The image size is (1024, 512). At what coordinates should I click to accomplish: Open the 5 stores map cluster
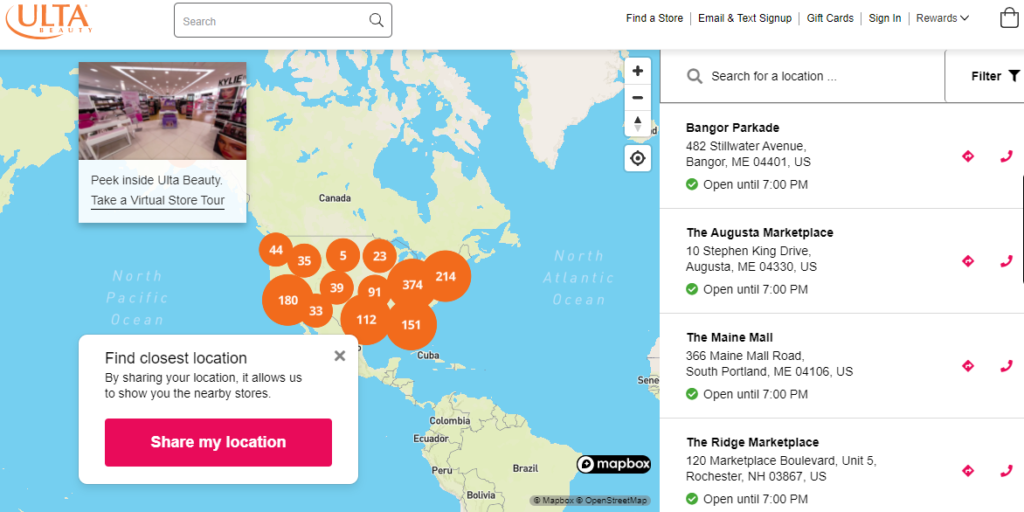pyautogui.click(x=343, y=255)
